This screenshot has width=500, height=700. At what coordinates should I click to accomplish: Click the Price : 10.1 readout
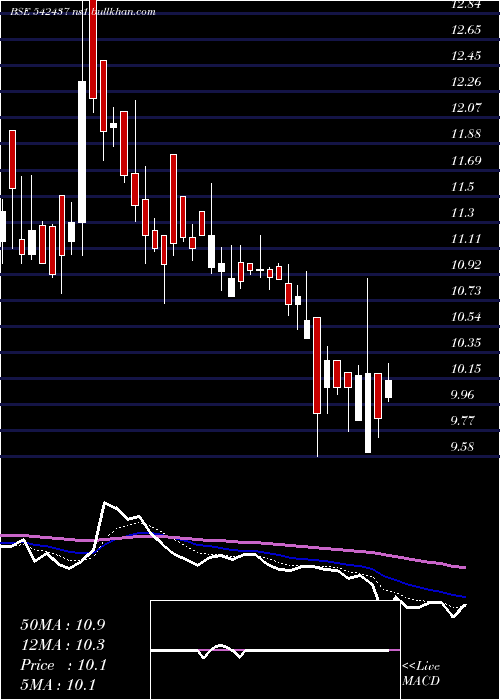coord(63,665)
